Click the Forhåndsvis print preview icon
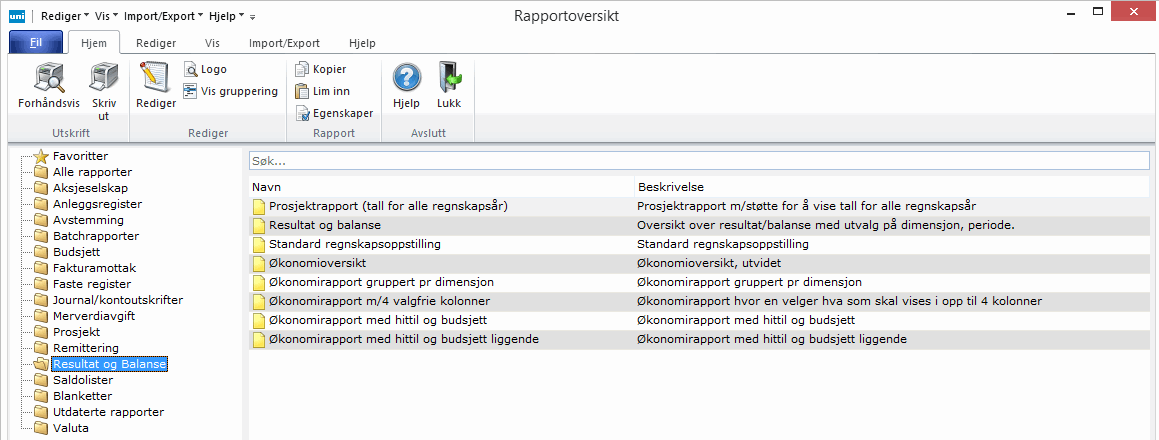1159x440 pixels. point(49,80)
